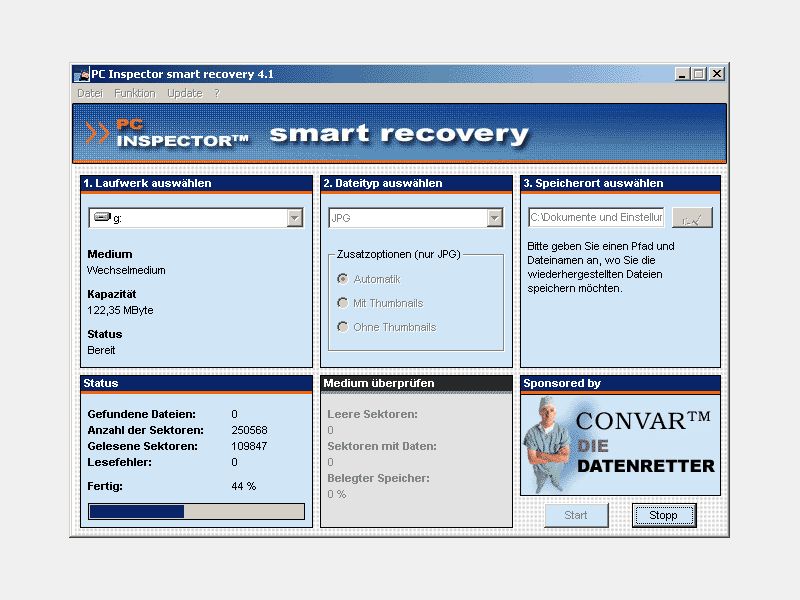
Task: Click the 122,35 MByte capacity value
Action: [120, 310]
